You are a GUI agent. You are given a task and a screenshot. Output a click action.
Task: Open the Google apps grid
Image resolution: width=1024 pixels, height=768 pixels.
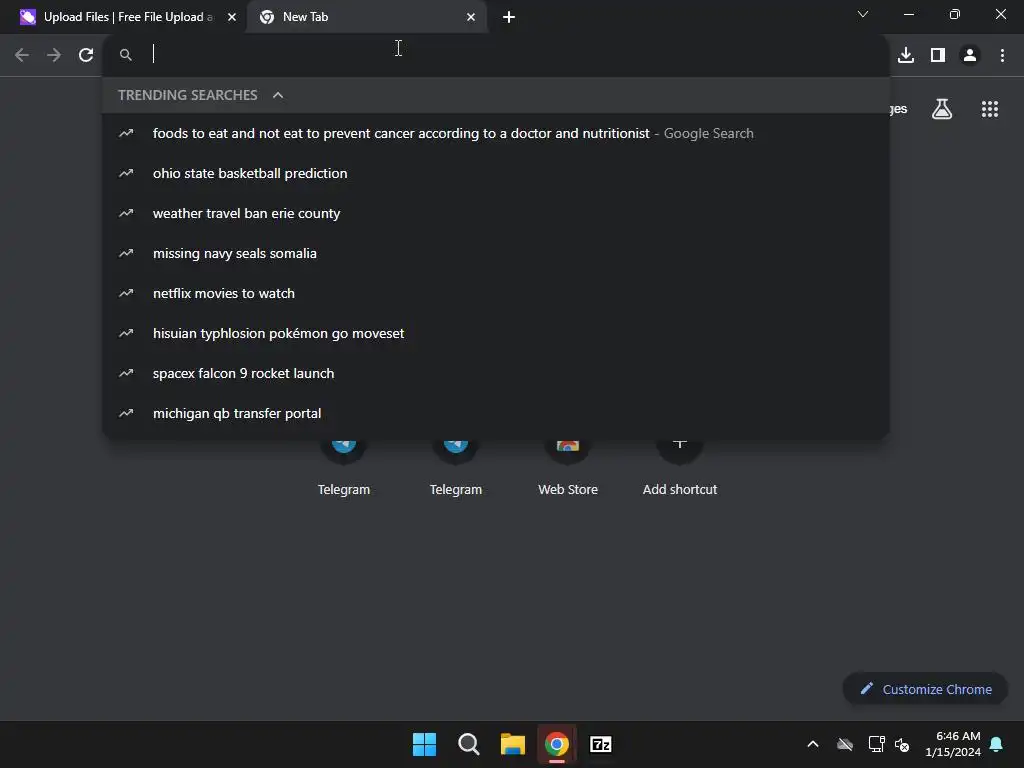point(989,109)
